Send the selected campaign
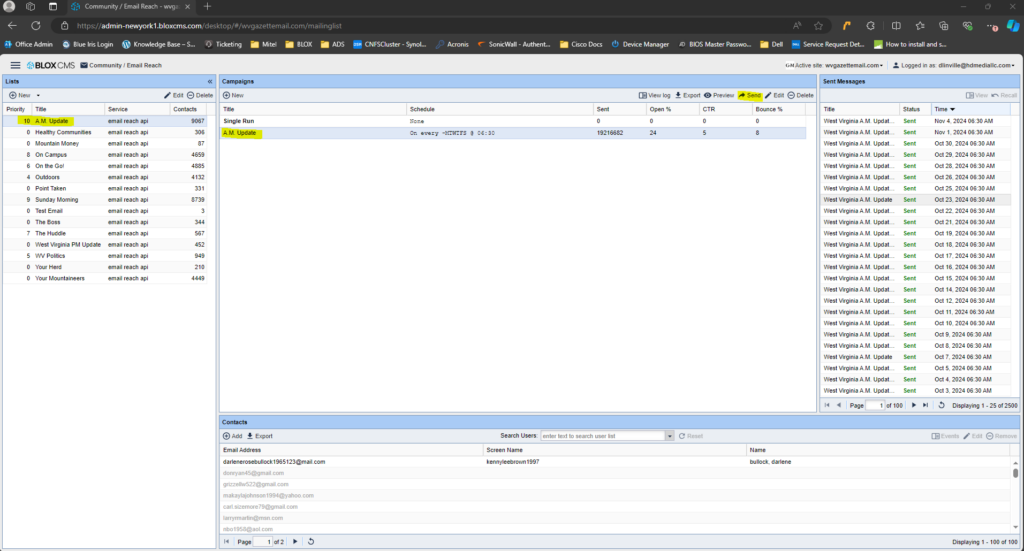The image size is (1024, 551). (x=749, y=95)
